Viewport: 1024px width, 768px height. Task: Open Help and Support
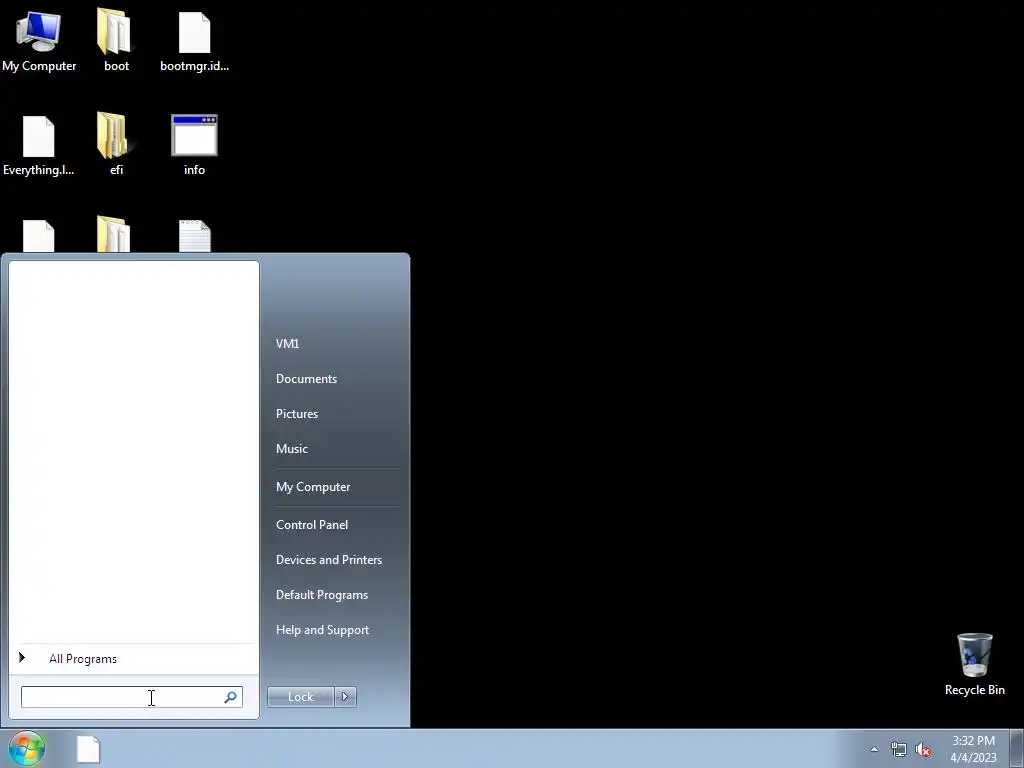coord(322,630)
